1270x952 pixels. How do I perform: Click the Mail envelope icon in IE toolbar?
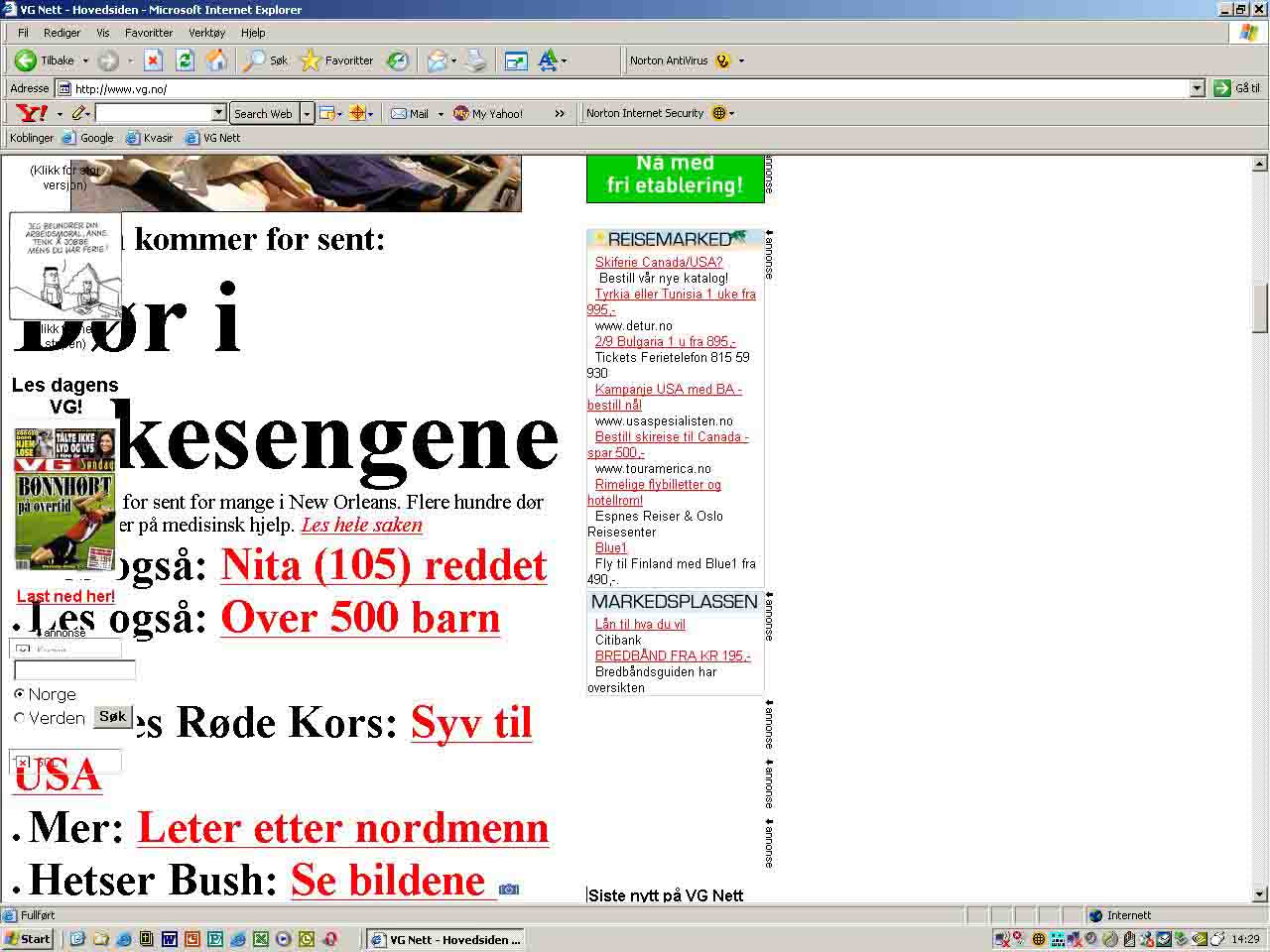tap(438, 60)
